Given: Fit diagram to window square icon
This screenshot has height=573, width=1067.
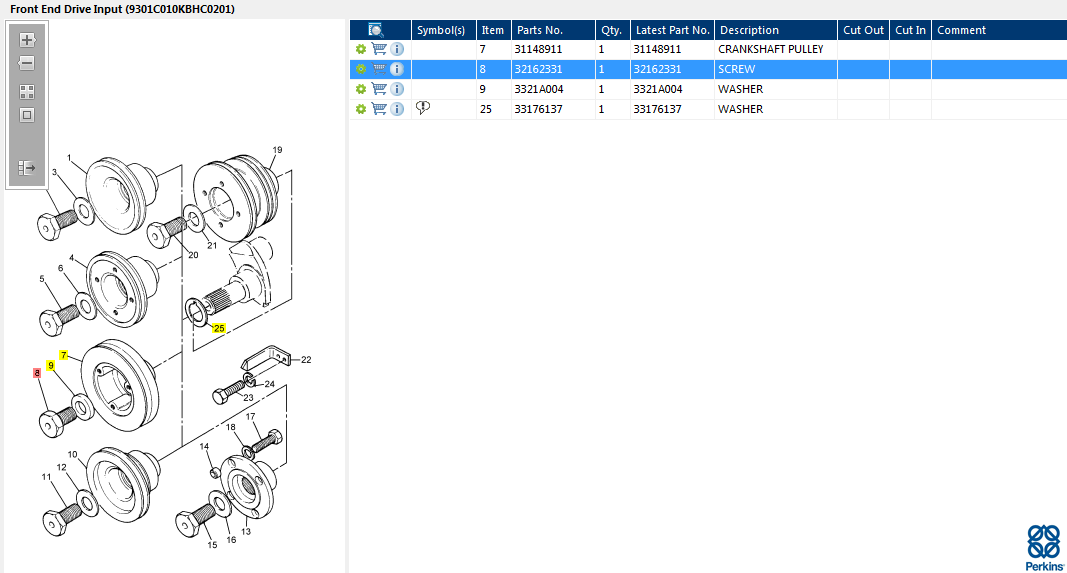Looking at the screenshot, I should [27, 115].
